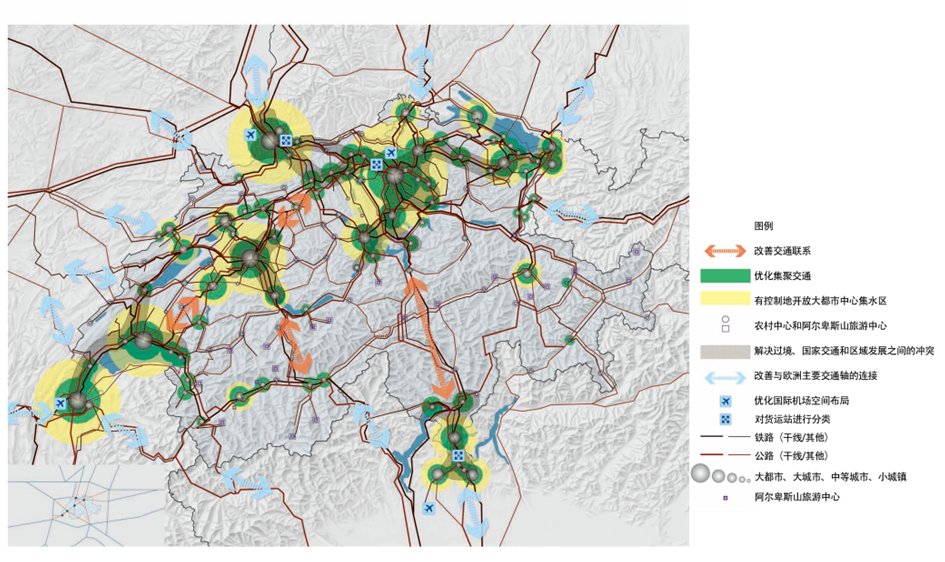Click the label 优化国际机场空间布局
The image size is (945, 562).
[802, 401]
